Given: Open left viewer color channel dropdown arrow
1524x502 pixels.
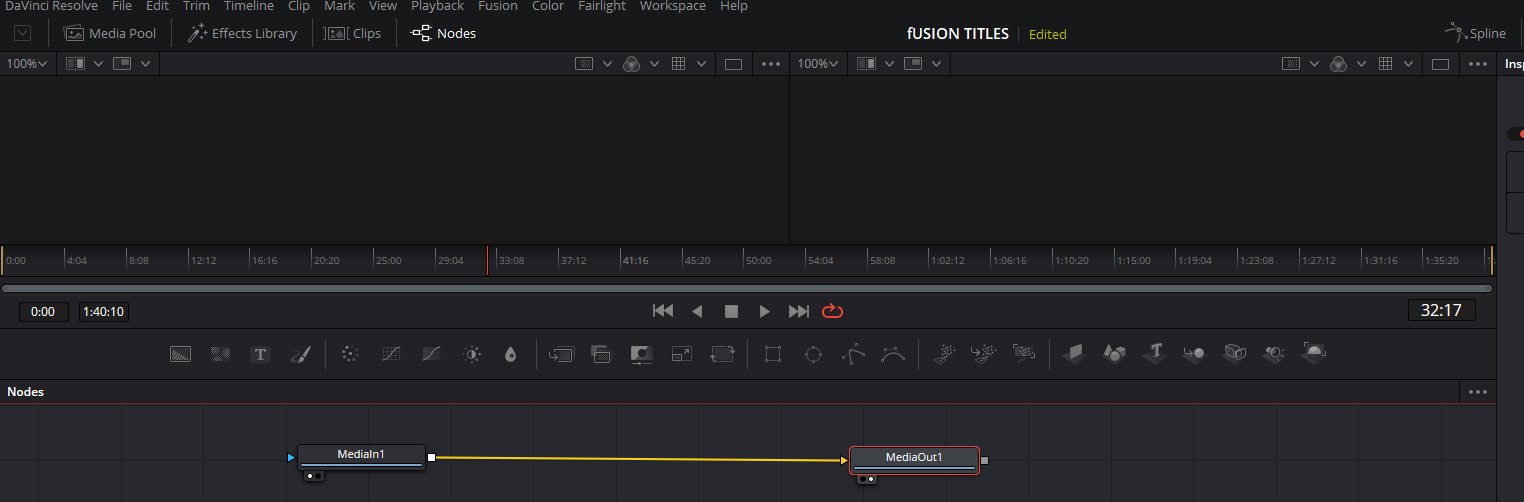Looking at the screenshot, I should click(x=655, y=64).
